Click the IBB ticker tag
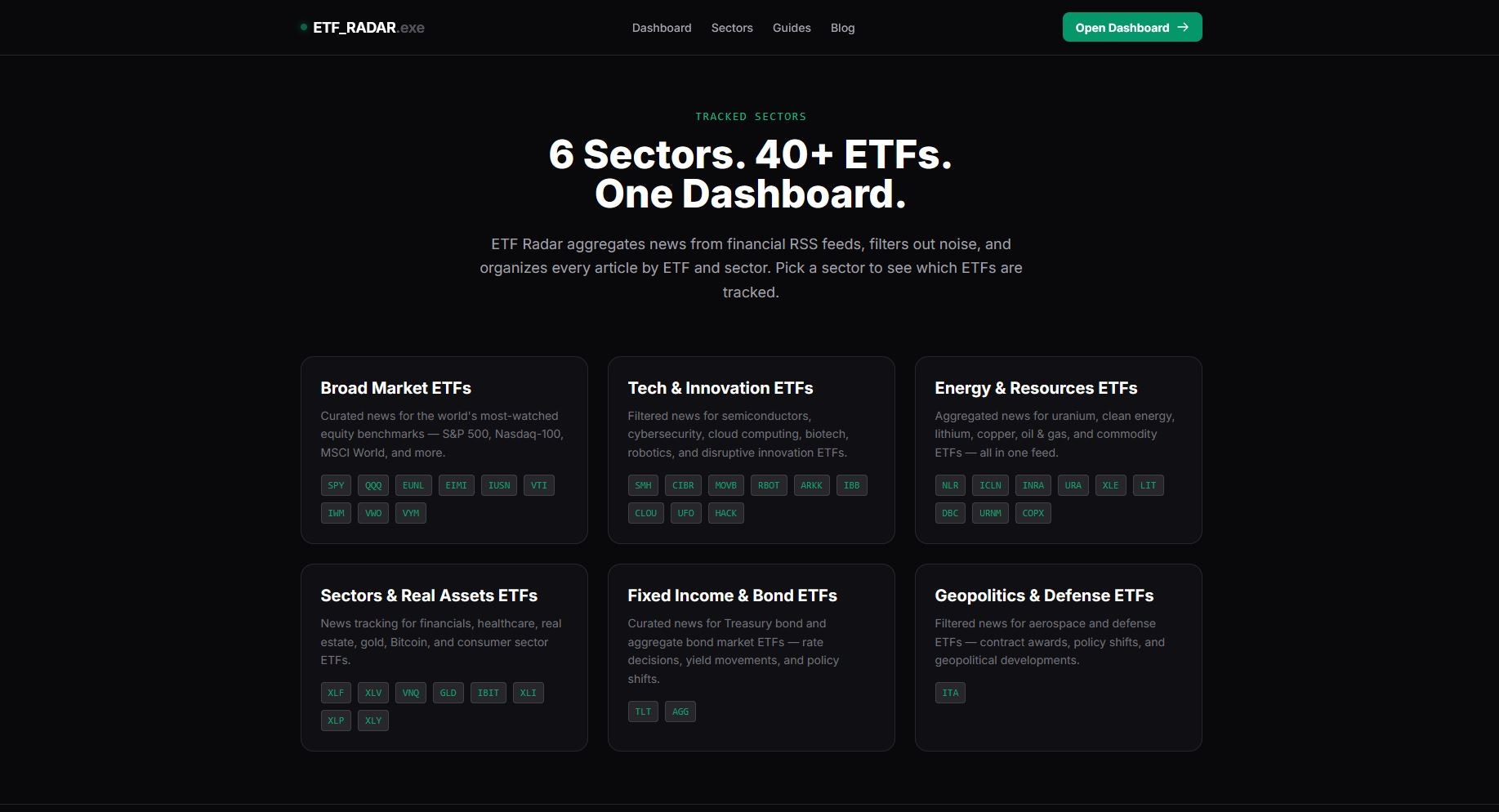The width and height of the screenshot is (1499, 812). 852,485
